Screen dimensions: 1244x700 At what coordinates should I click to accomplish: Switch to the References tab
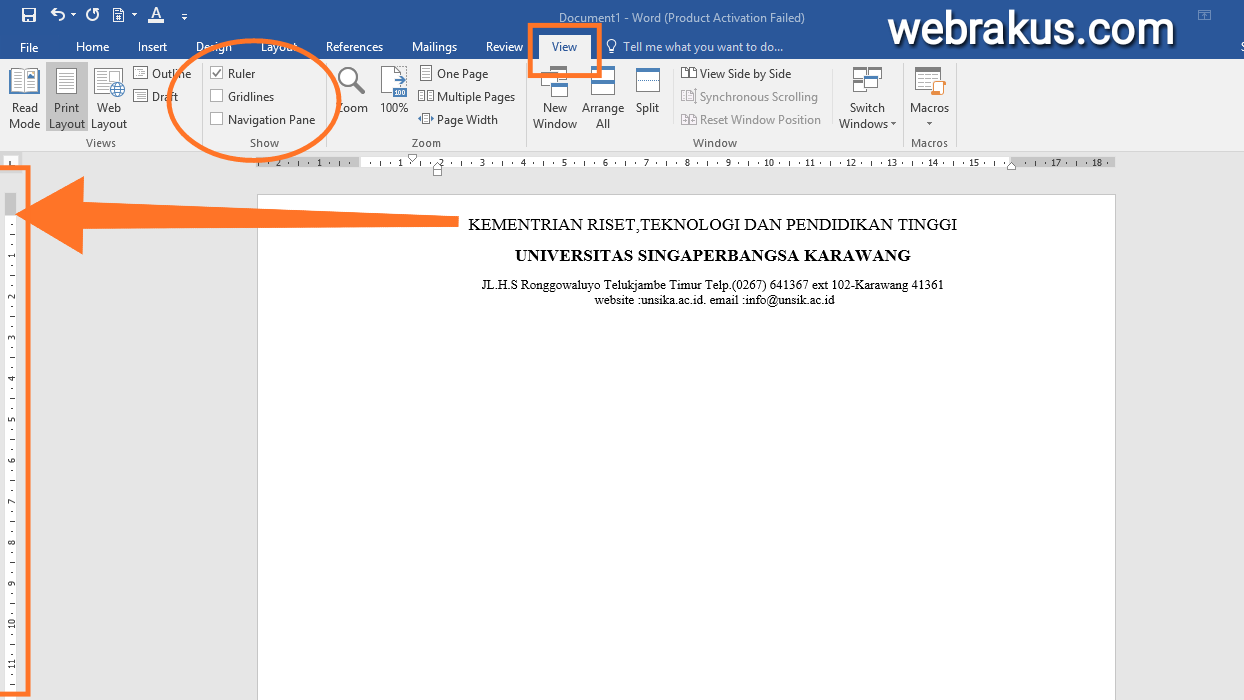354,46
